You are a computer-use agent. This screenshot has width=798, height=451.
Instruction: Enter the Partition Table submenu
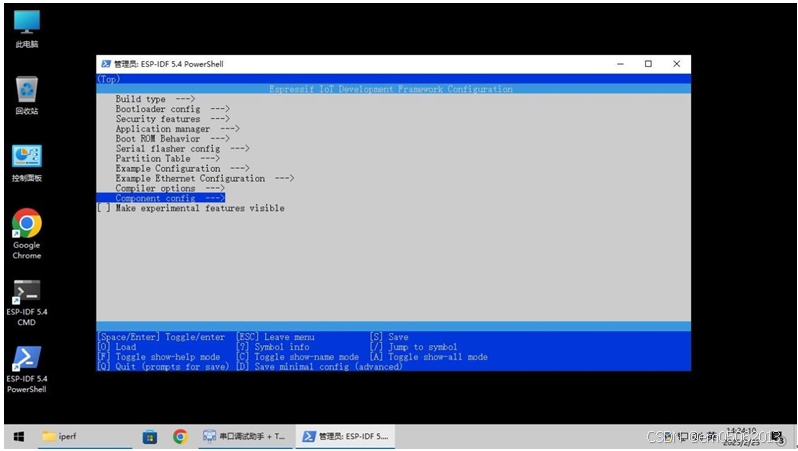167,158
